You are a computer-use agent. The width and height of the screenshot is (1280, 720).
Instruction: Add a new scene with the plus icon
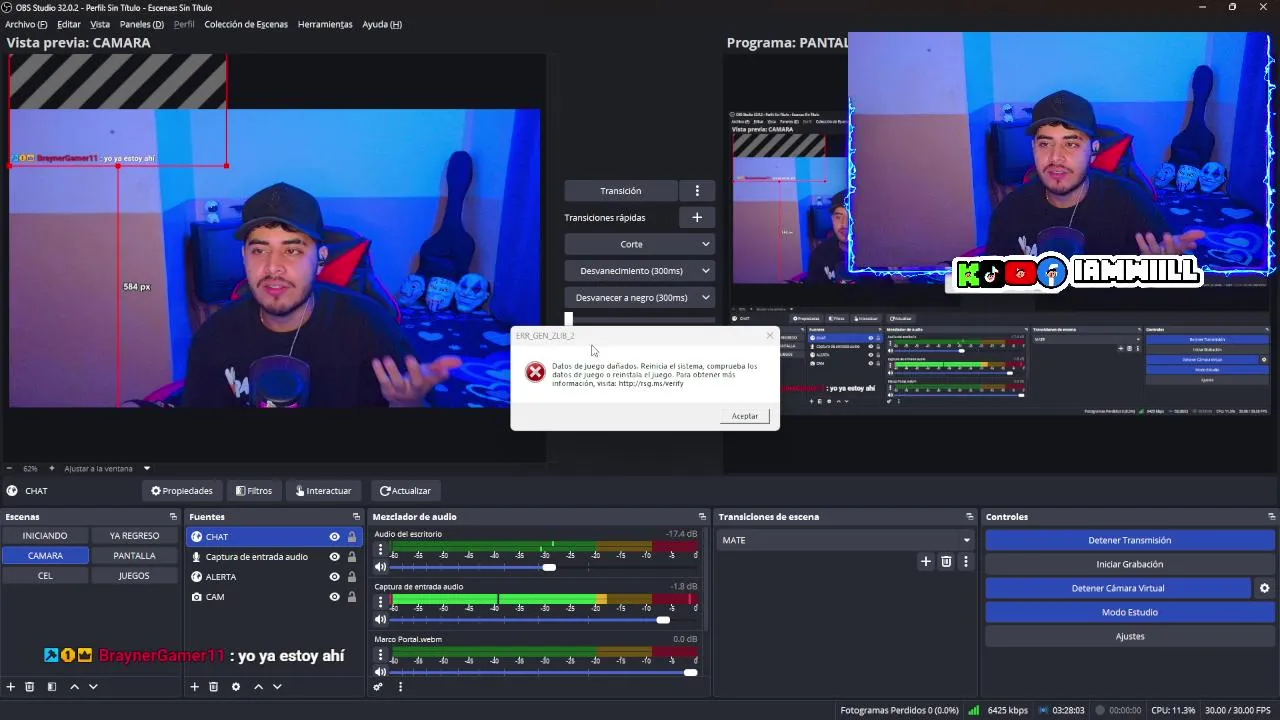(11, 687)
